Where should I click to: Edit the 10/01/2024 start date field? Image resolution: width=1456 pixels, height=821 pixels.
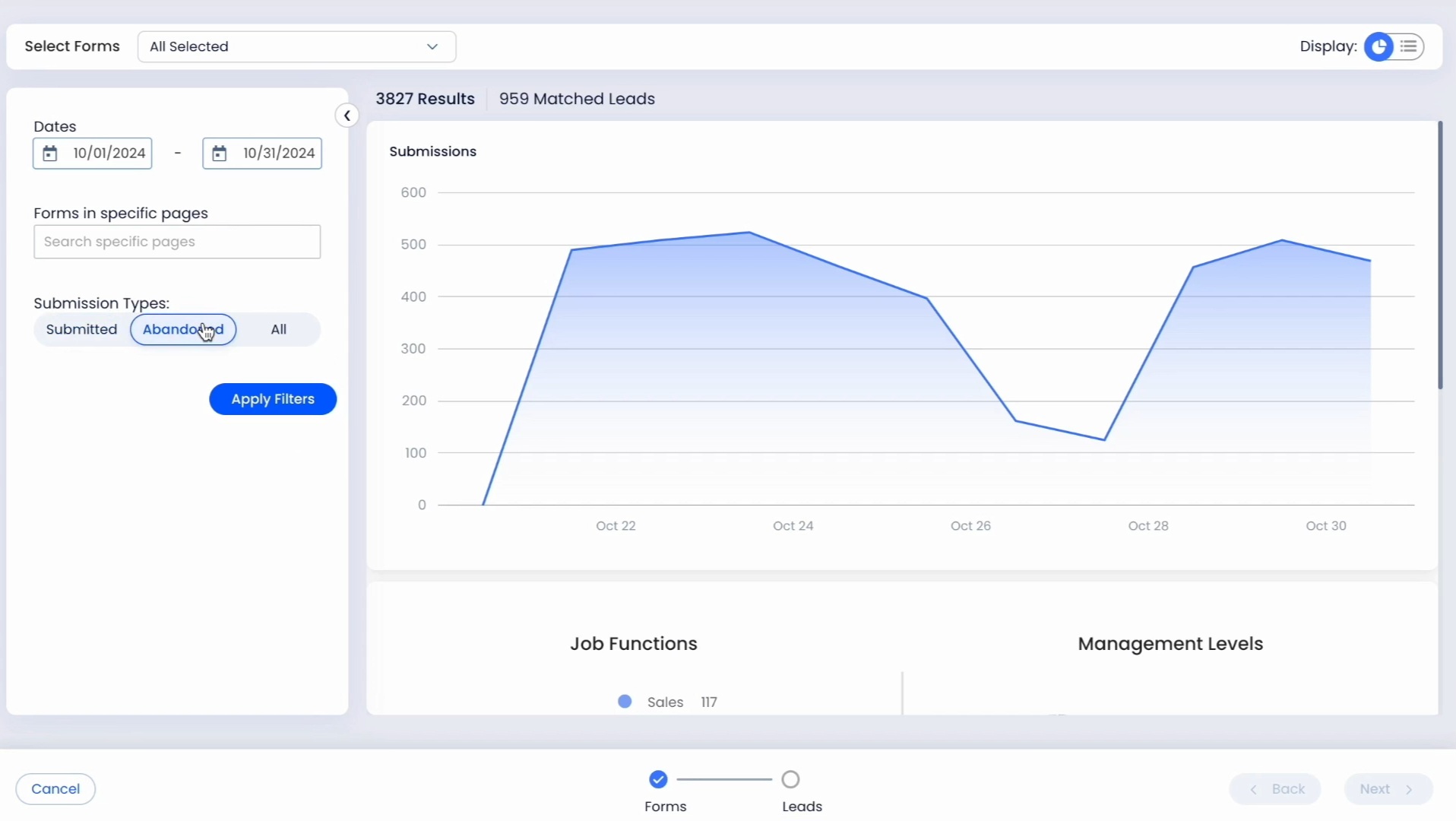click(93, 154)
